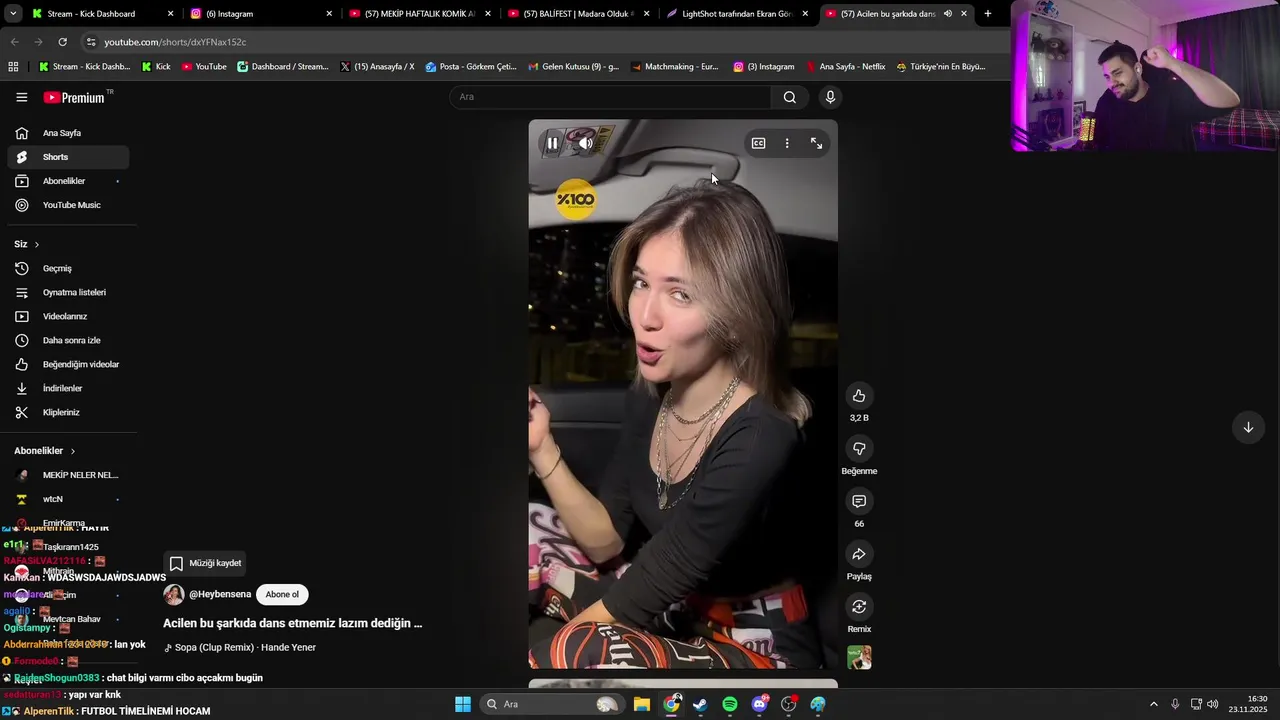Click the address bar showing youtube.com/shorts

point(540,42)
